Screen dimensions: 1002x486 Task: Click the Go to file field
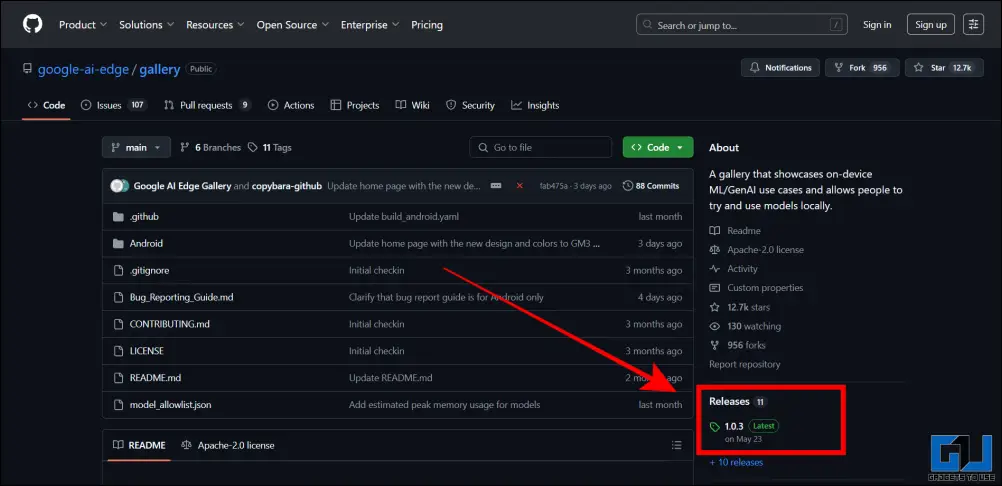[x=540, y=147]
